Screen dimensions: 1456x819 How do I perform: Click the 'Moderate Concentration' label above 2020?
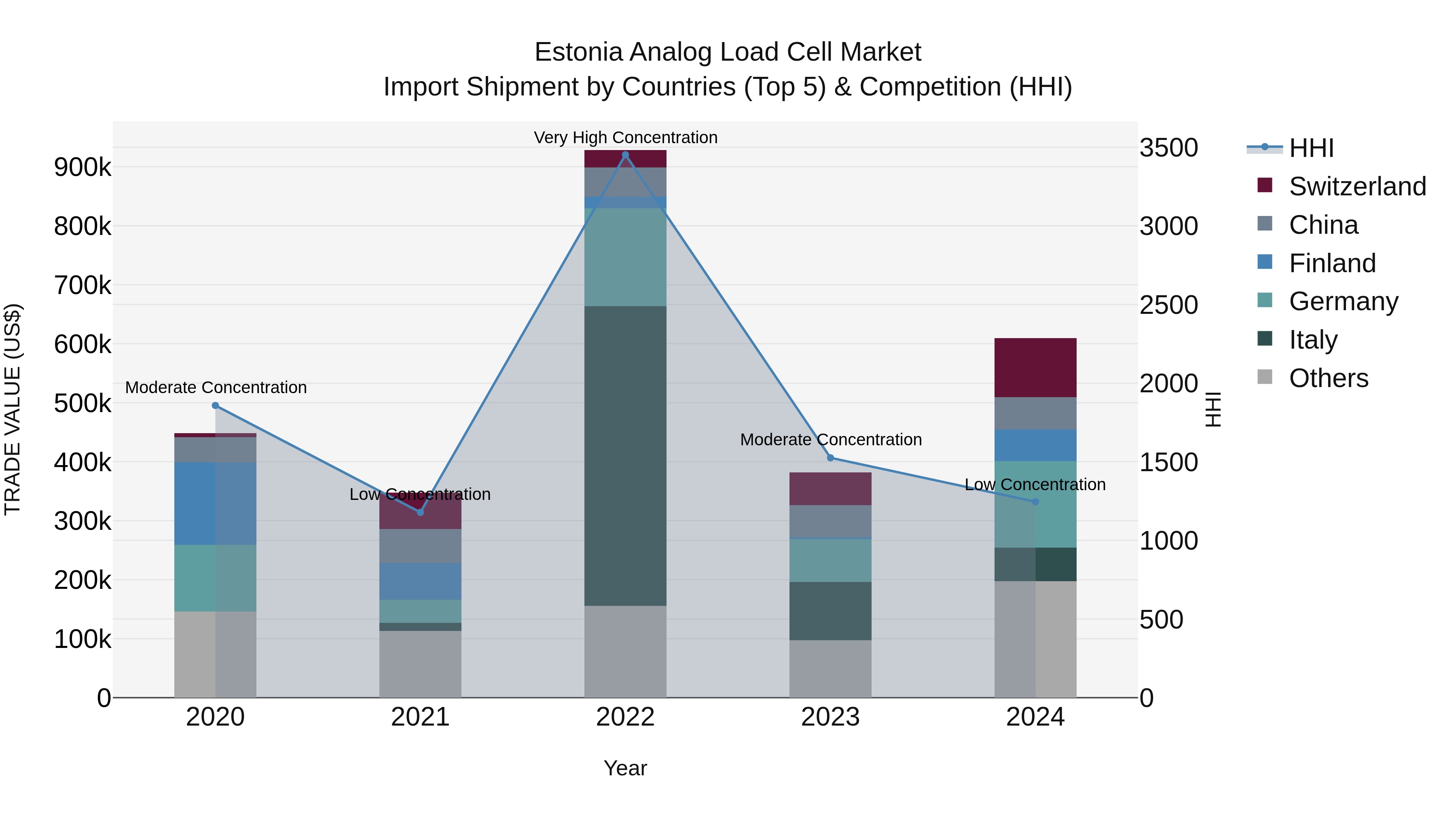tap(216, 387)
